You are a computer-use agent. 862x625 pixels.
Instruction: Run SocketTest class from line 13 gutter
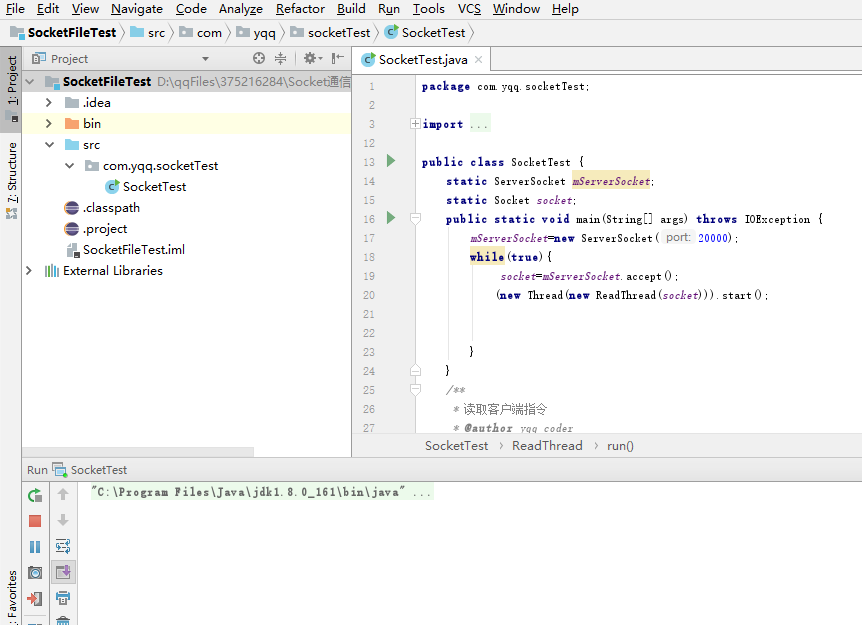pos(391,161)
